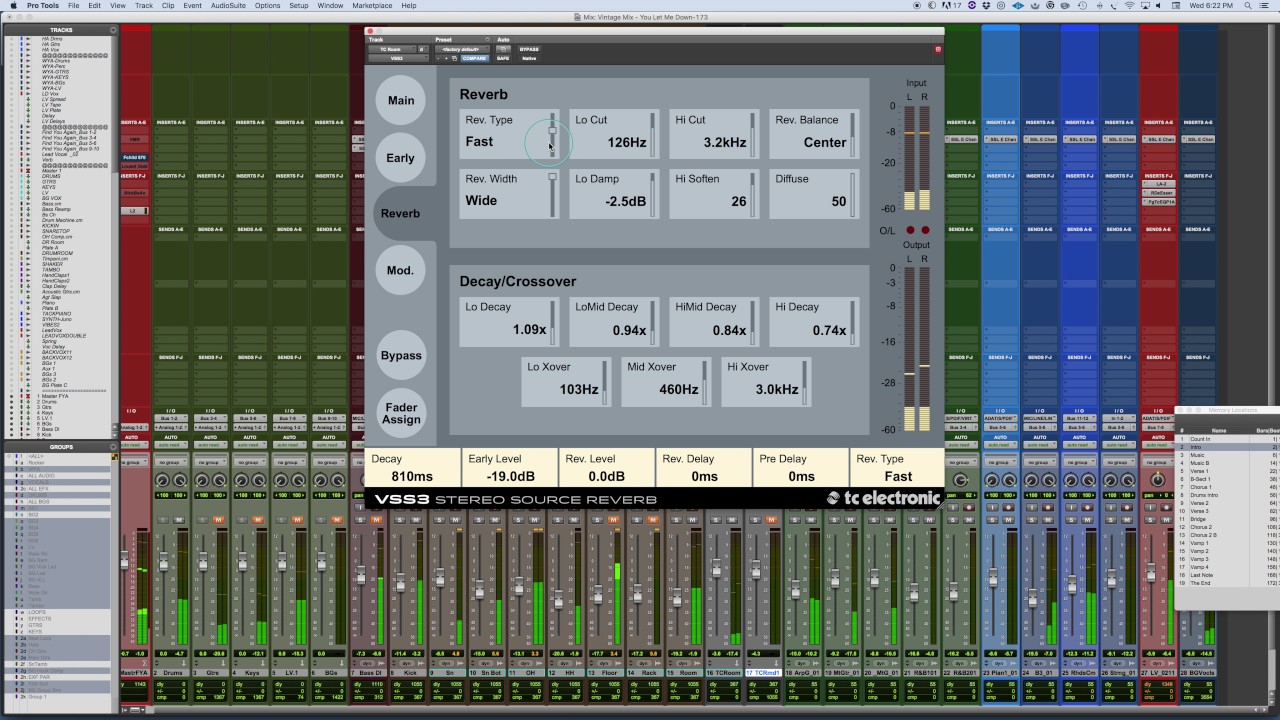Select the Decay 810ms bottom field
Screen dimensions: 1280x720
(x=413, y=467)
